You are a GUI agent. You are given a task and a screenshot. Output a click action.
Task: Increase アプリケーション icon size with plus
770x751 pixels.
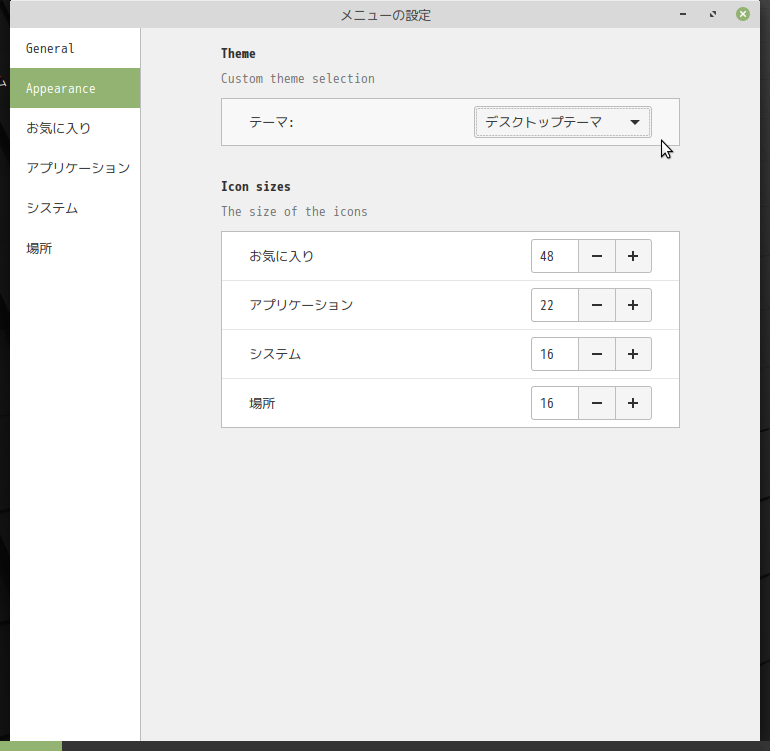[x=633, y=305]
